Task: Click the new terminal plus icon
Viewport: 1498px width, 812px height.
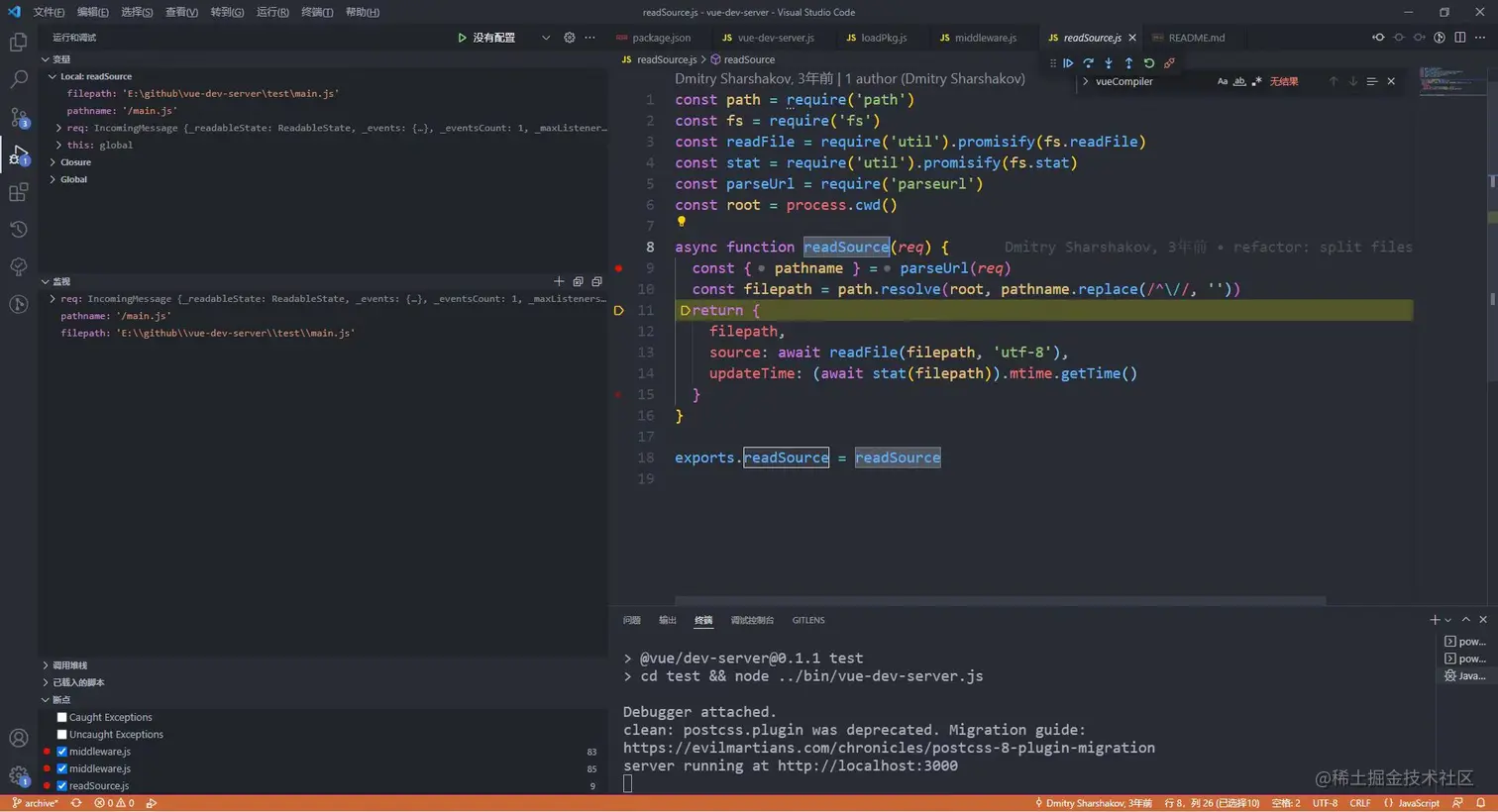Action: click(1435, 620)
